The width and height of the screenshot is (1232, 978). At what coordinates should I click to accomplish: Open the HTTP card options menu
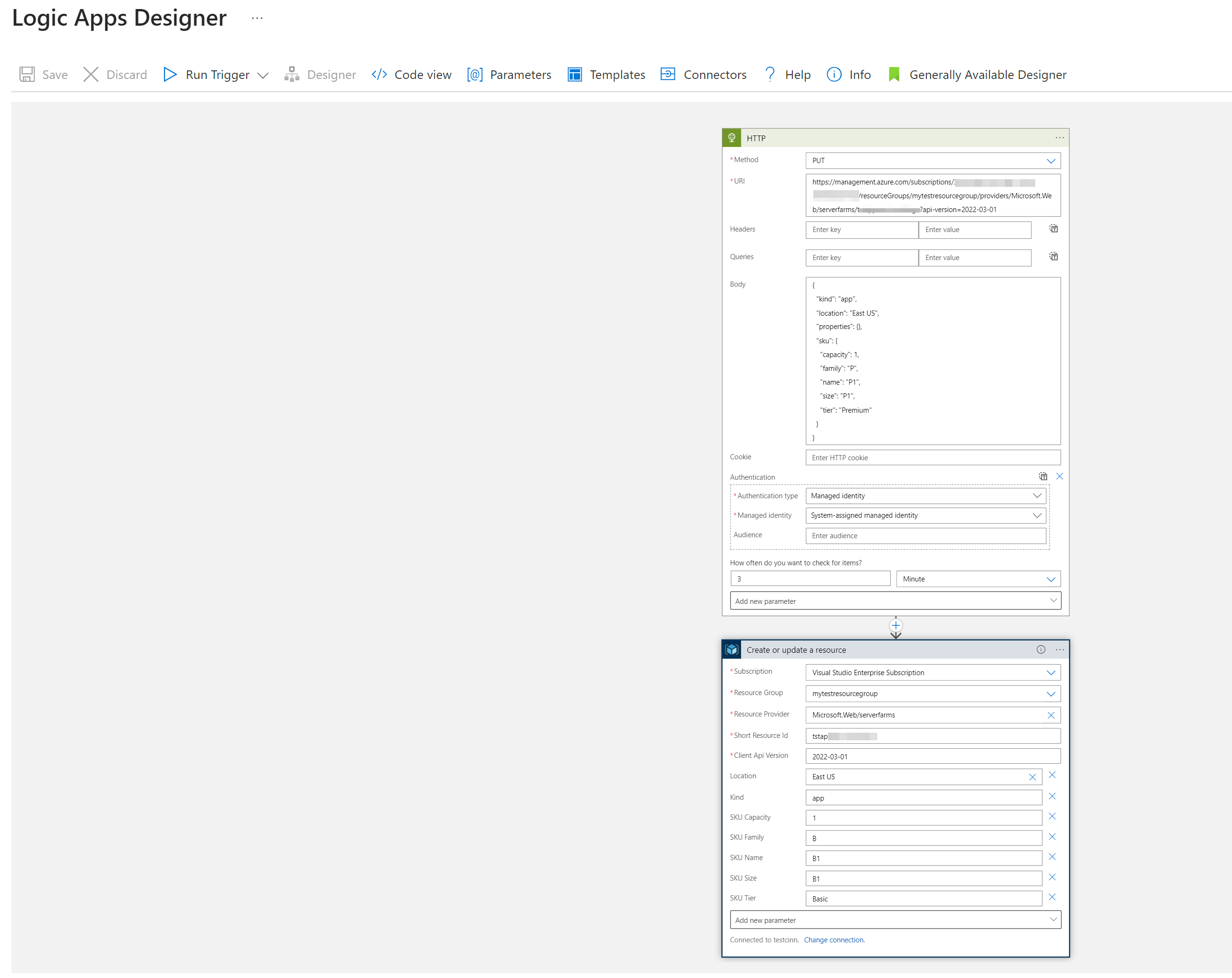(x=1059, y=138)
